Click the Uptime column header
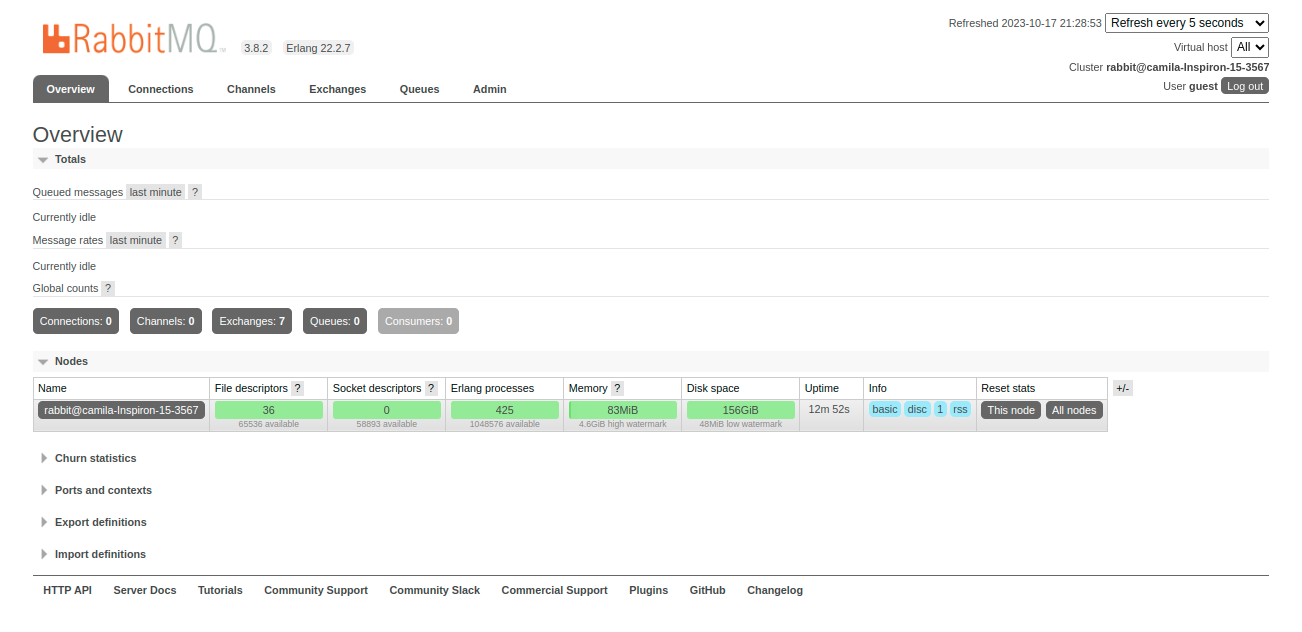1302x632 pixels. coord(822,388)
